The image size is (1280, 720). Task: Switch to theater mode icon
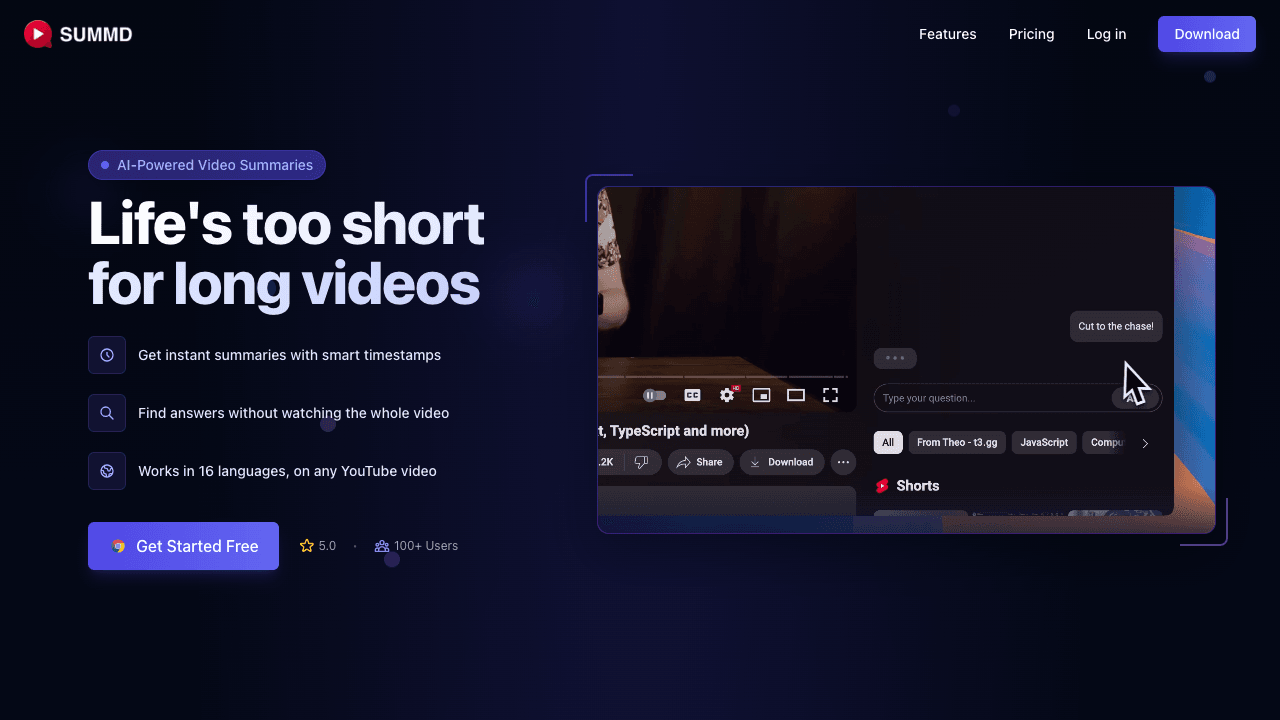[x=796, y=395]
